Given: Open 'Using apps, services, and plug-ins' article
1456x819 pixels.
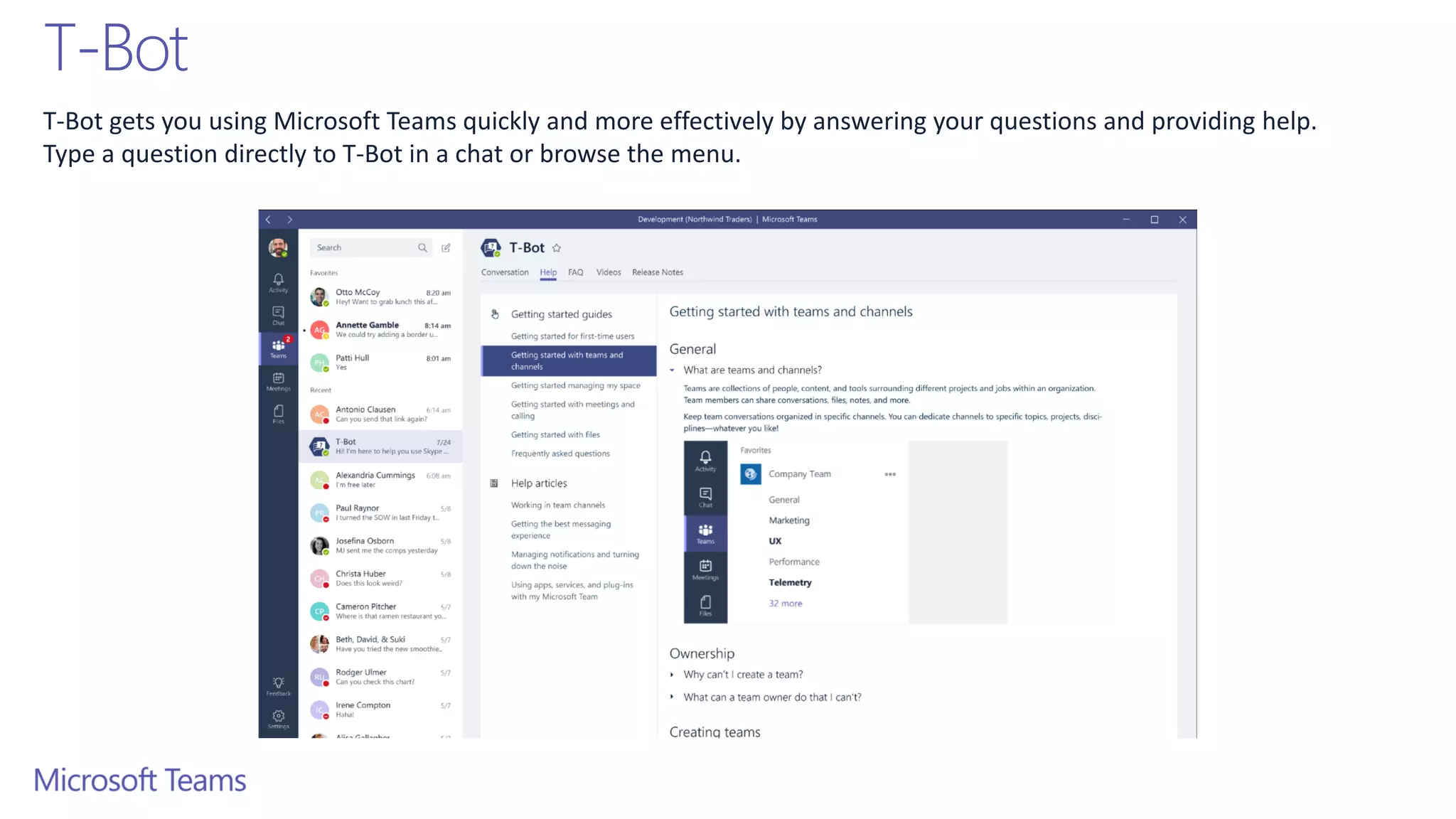Looking at the screenshot, I should pos(572,591).
